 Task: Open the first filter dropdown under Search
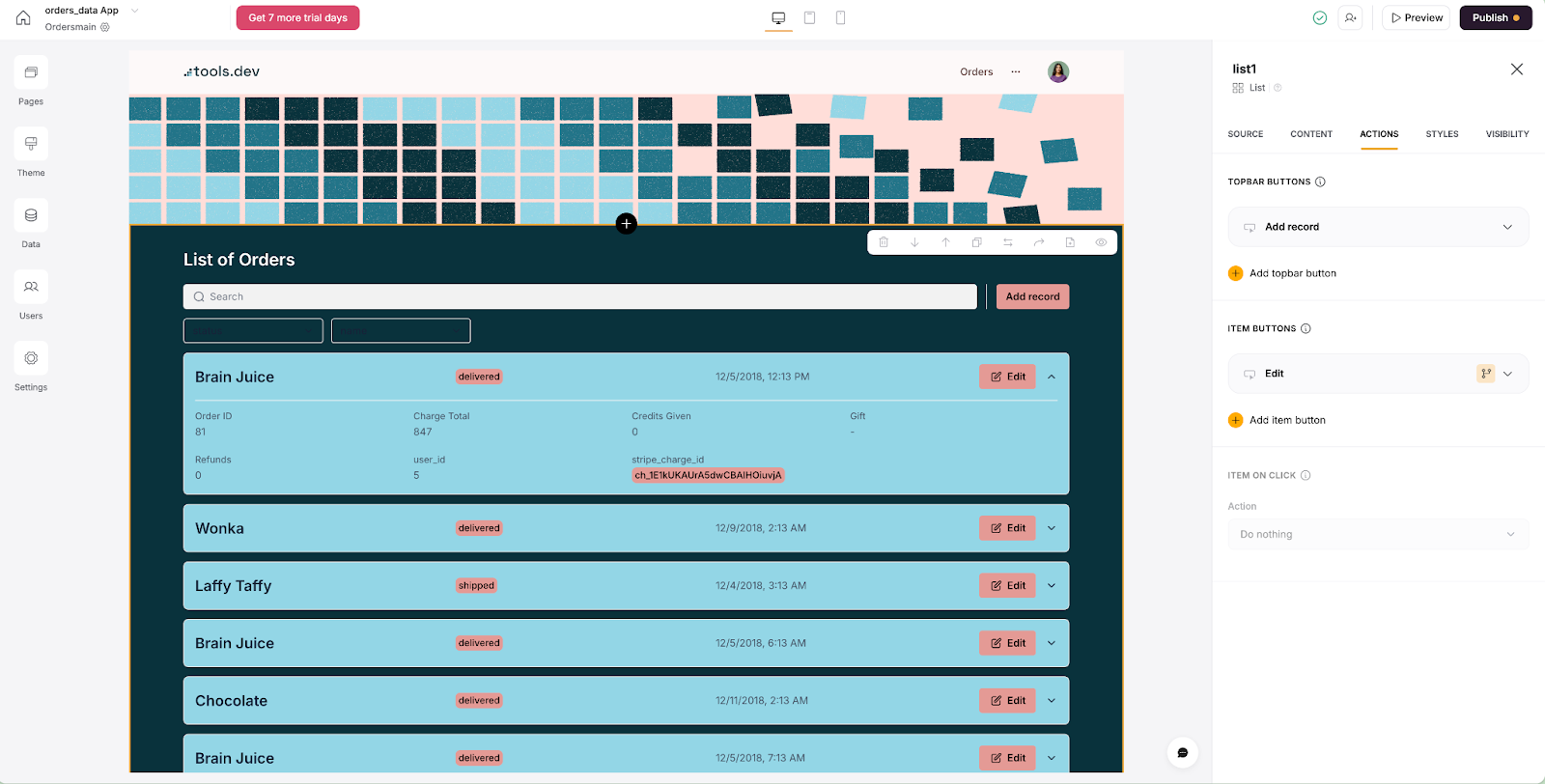click(x=253, y=330)
